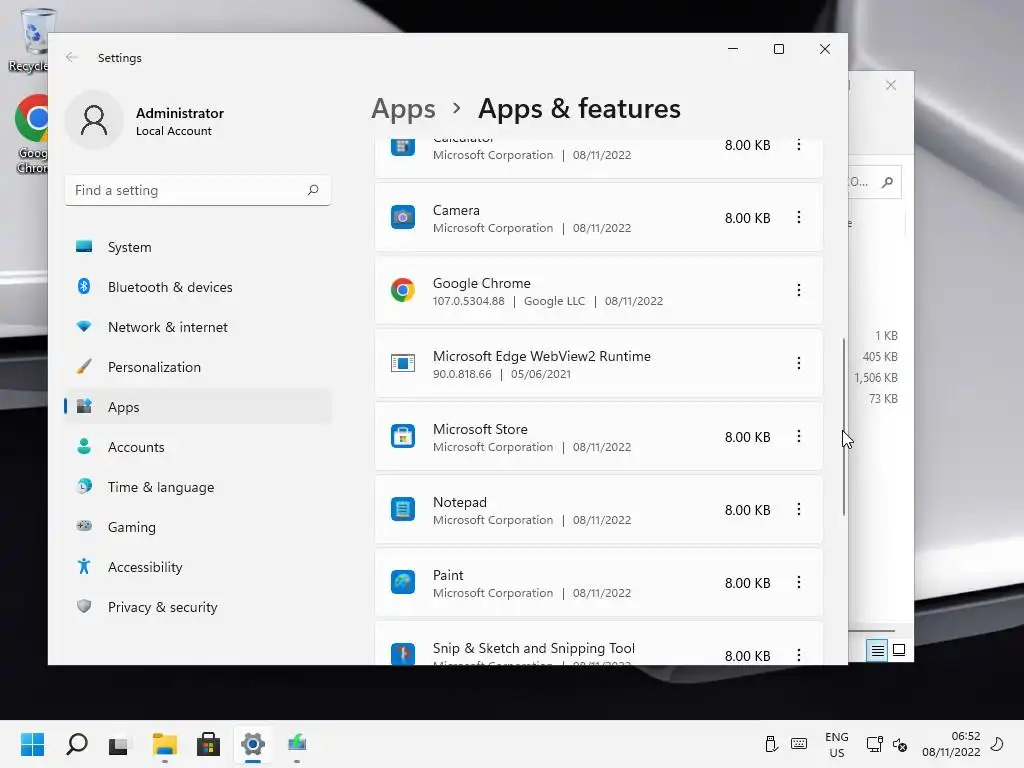Screen dimensions: 1024x768
Task: Click the muted volume tray icon
Action: pyautogui.click(x=900, y=744)
